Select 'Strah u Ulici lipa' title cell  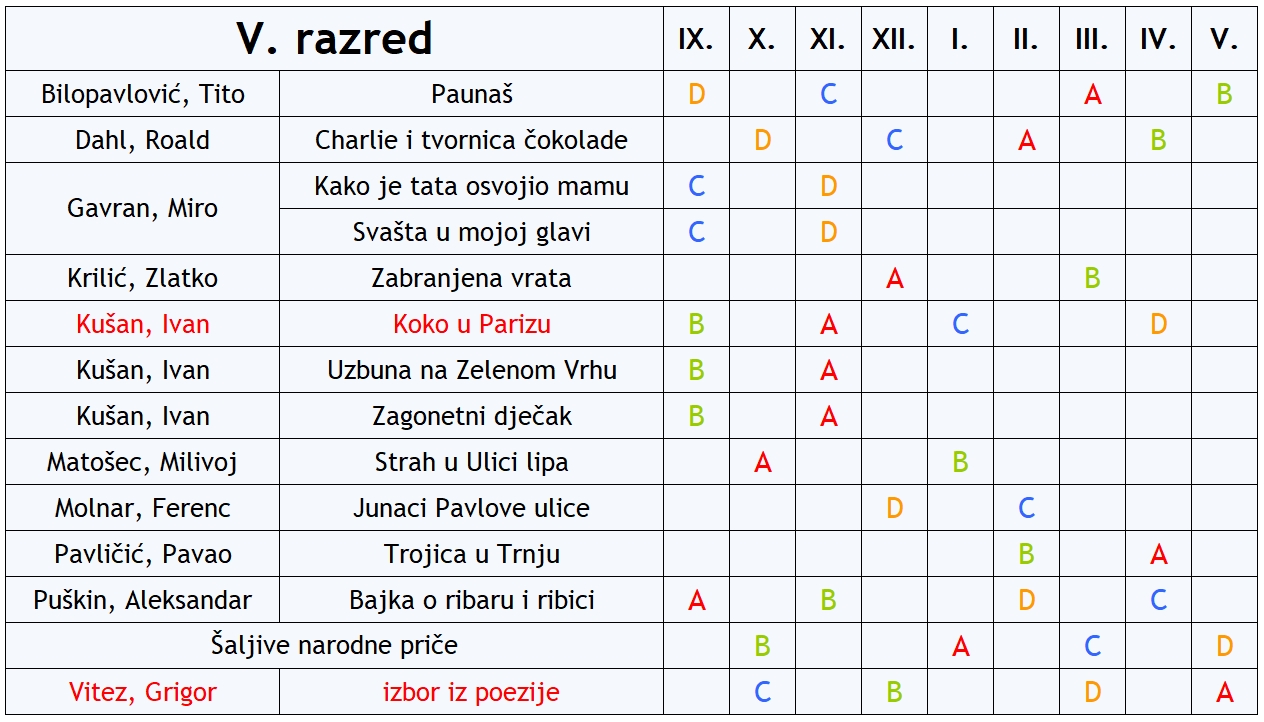pyautogui.click(x=472, y=462)
